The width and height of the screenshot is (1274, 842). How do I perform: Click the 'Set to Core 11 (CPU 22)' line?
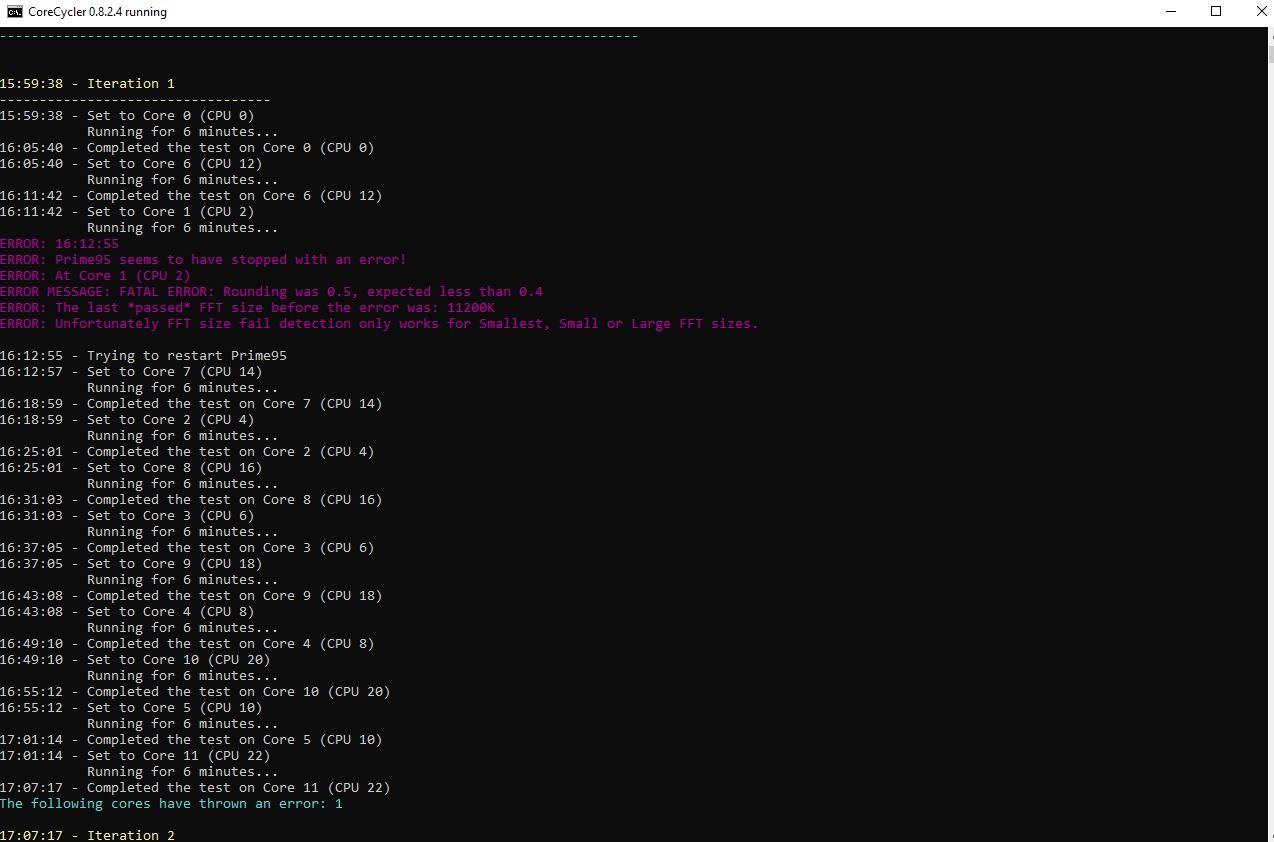(135, 756)
